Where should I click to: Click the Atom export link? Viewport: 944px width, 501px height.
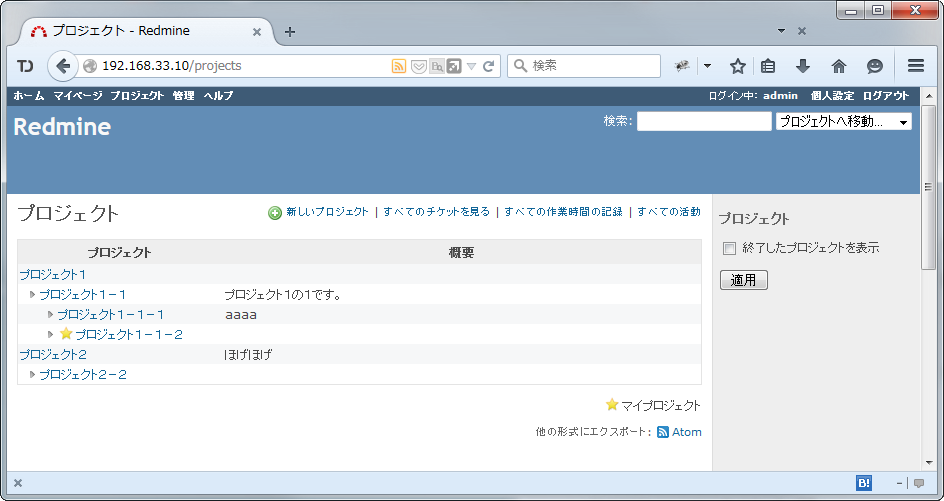[x=686, y=432]
